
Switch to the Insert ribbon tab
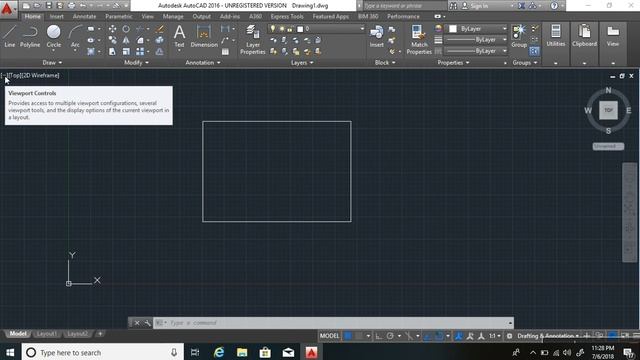56,16
